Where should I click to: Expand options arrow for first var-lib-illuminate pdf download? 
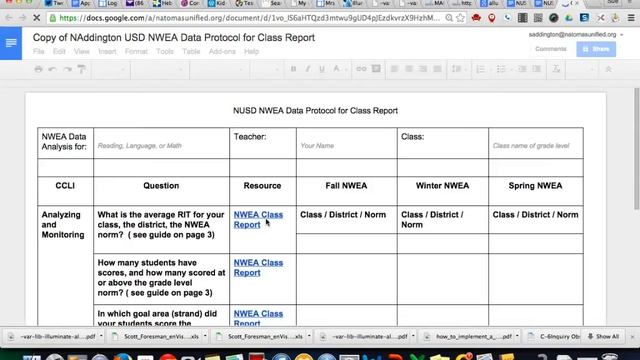tap(101, 336)
